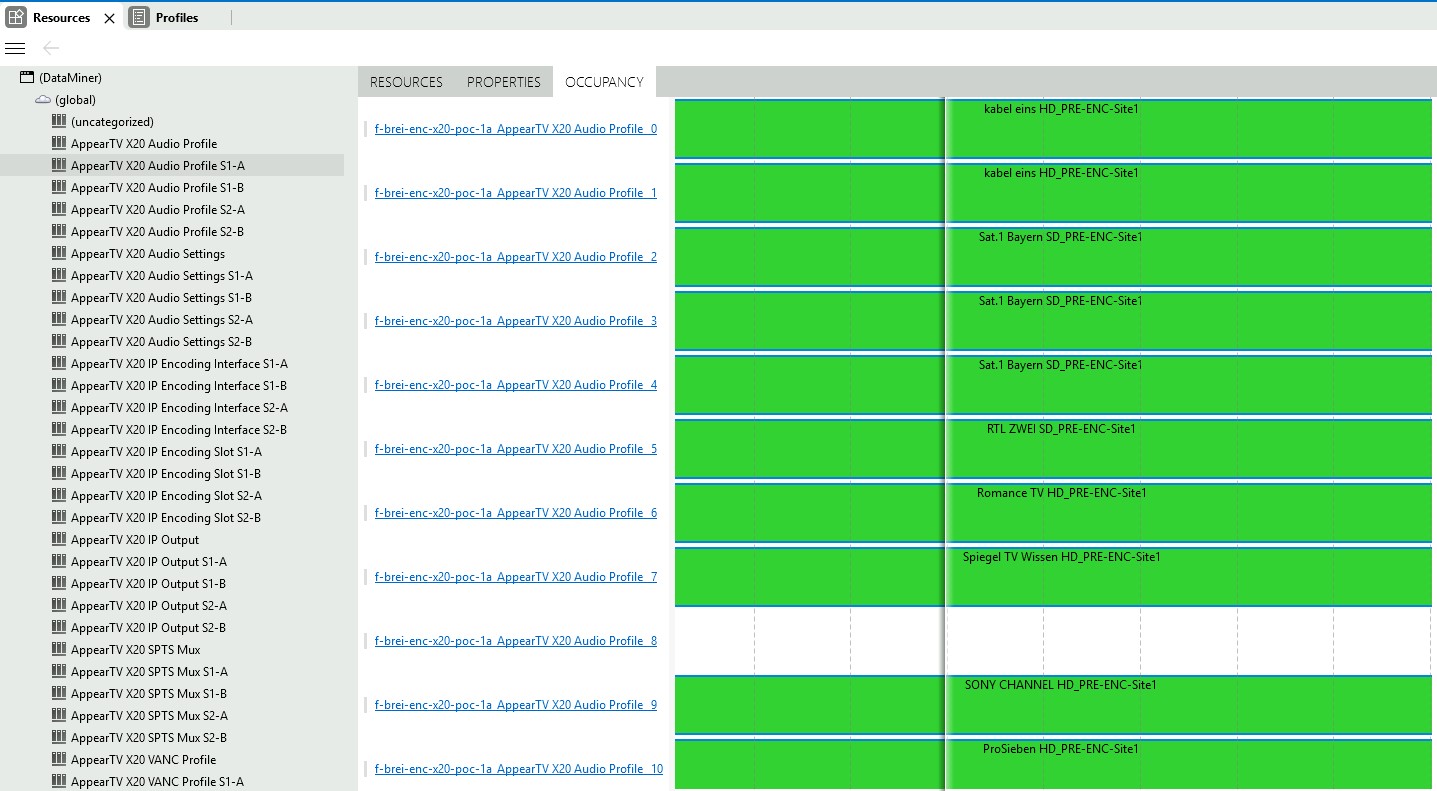The width and height of the screenshot is (1437, 791).
Task: Open the Audio Profile_0 resource link
Action: click(515, 129)
